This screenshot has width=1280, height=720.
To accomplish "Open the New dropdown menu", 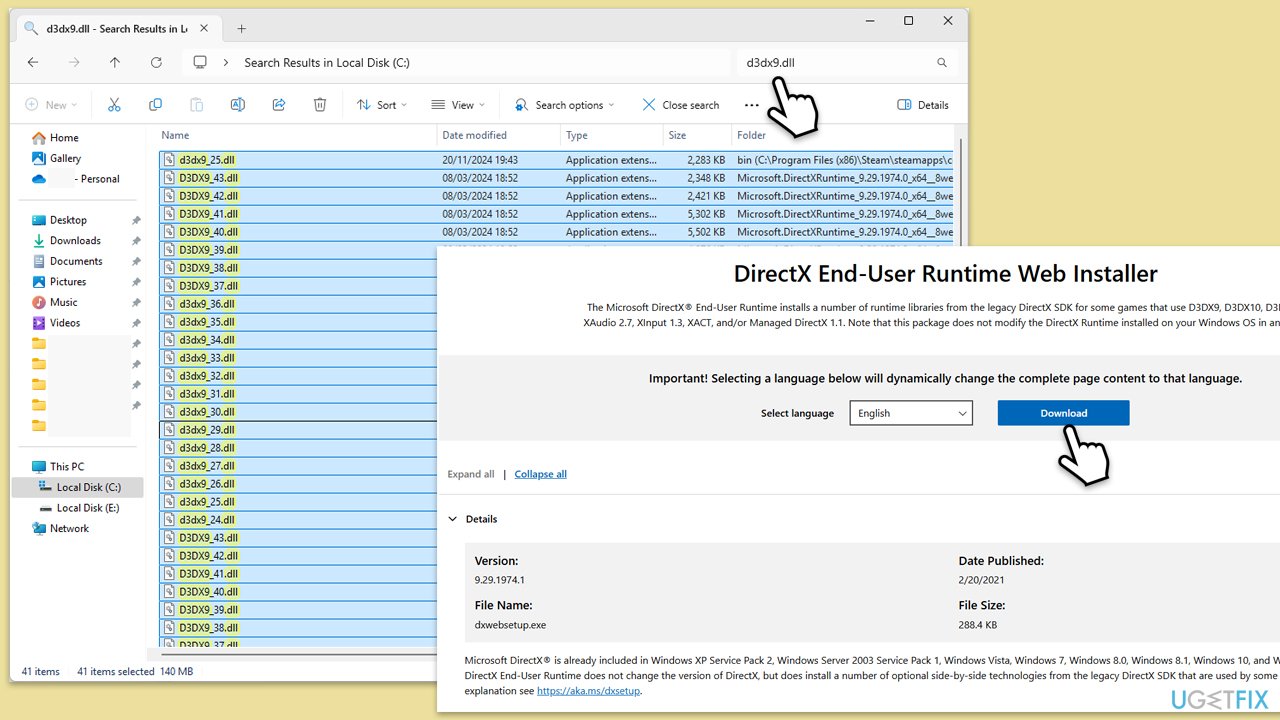I will coord(51,105).
